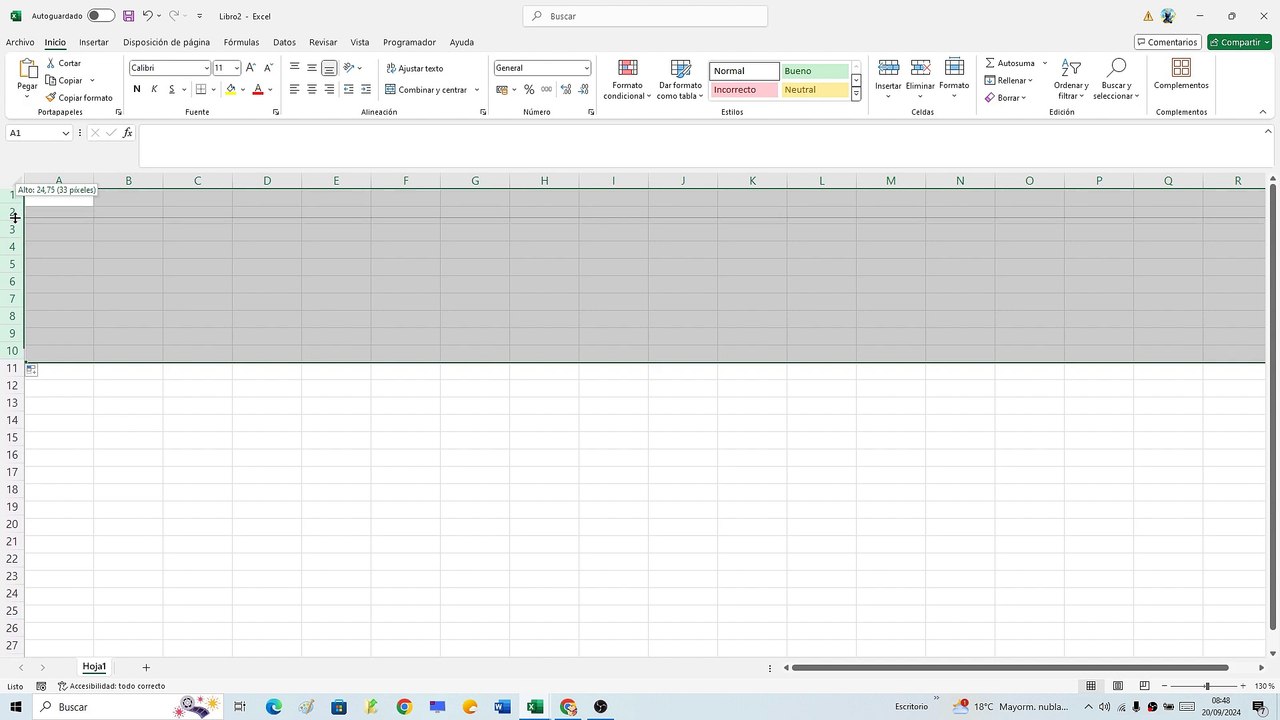This screenshot has height=720, width=1280.
Task: Click the Insertar cells icon
Action: (x=888, y=67)
